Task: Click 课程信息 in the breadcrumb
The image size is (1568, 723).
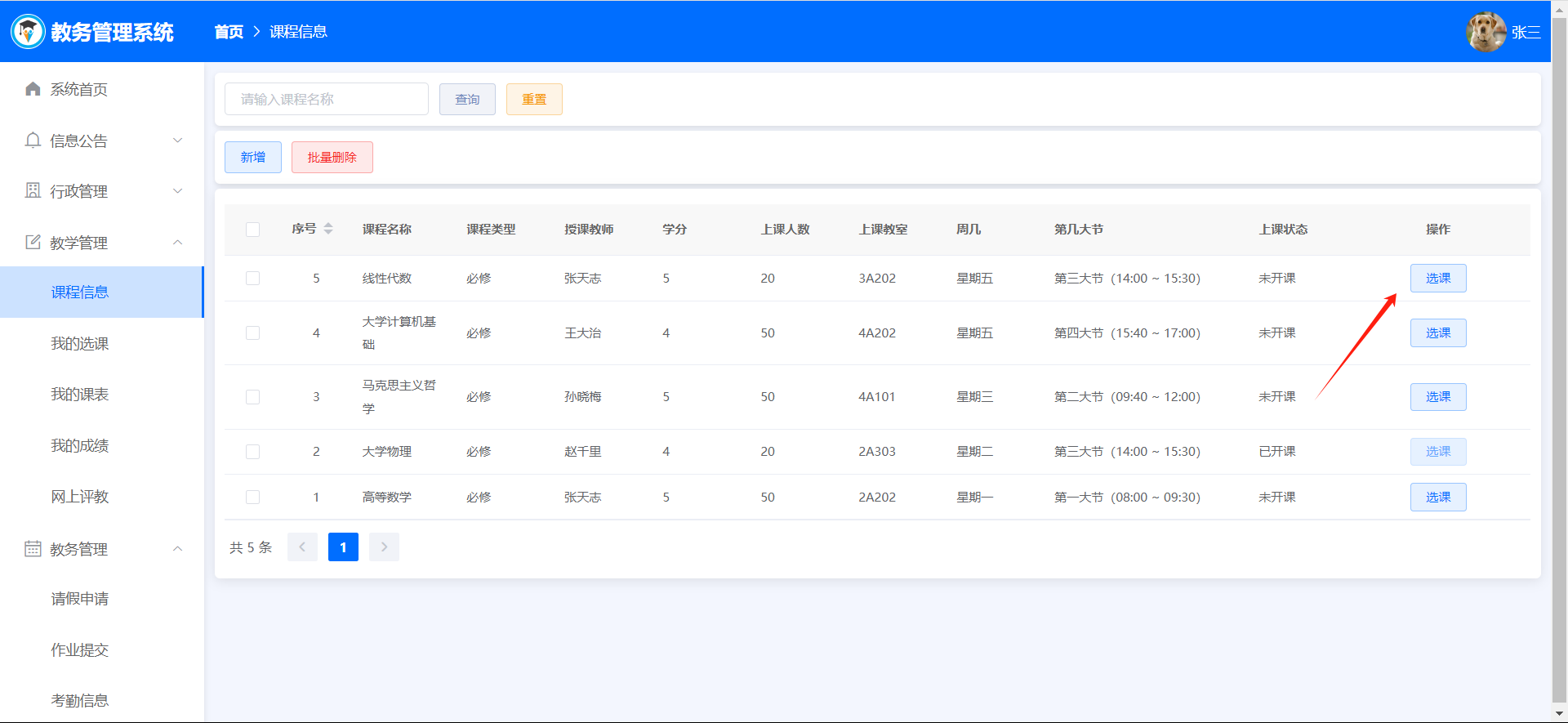Action: tap(298, 32)
